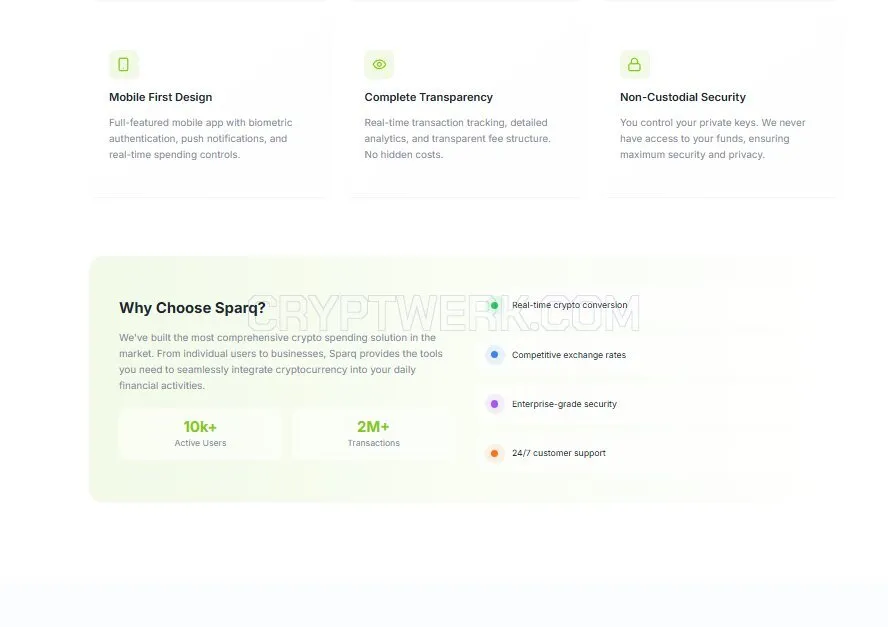Click the Real-time crypto conversion text

point(569,305)
